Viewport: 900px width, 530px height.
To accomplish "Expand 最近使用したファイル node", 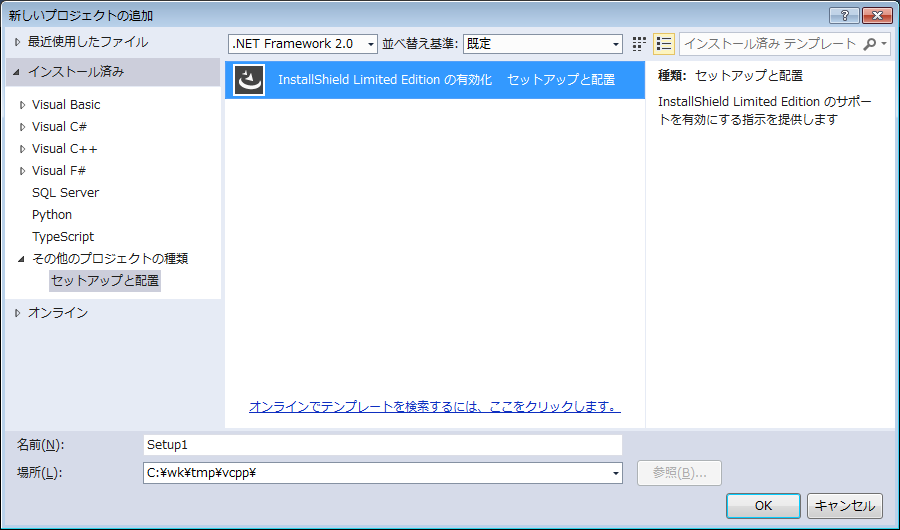I will (x=17, y=42).
